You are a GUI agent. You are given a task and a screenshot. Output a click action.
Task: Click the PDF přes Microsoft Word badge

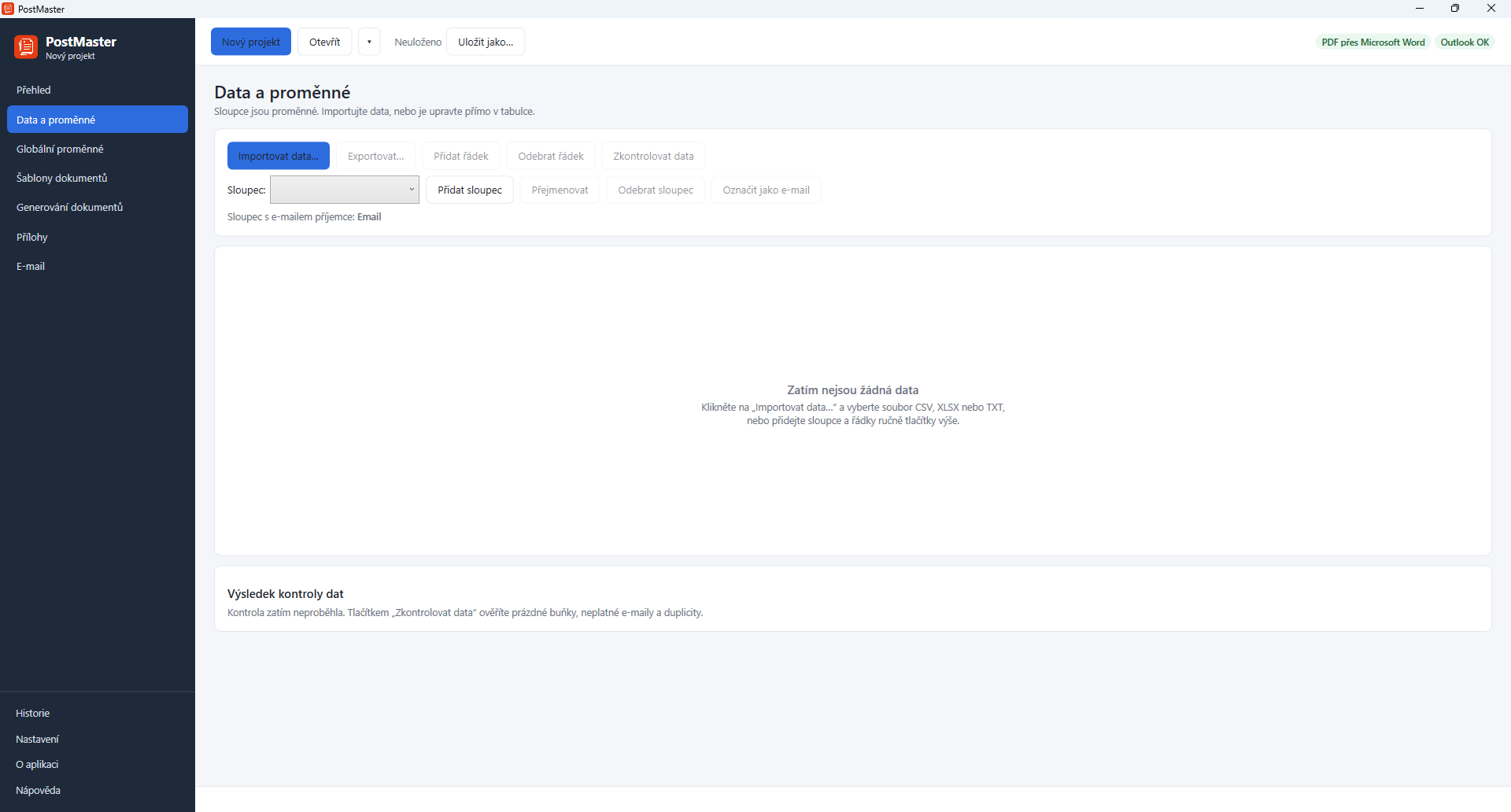pyautogui.click(x=1373, y=42)
